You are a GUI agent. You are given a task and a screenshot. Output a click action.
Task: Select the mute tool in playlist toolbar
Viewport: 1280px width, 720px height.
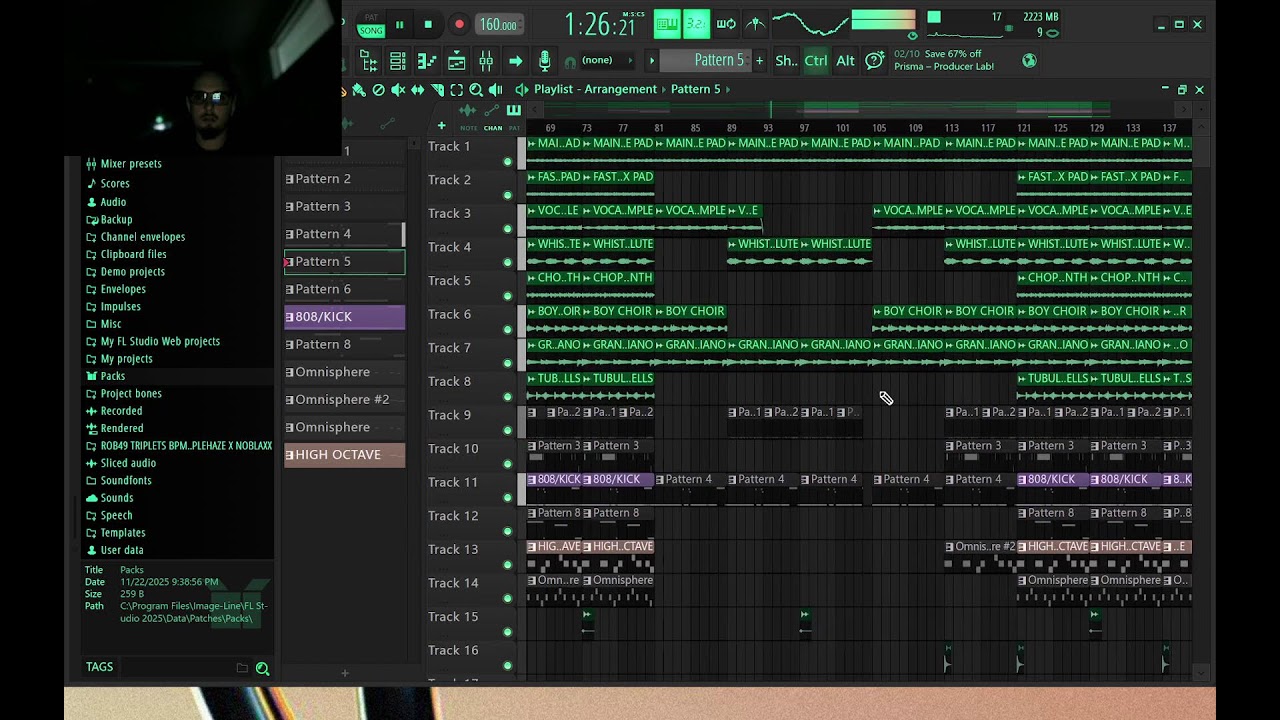(398, 90)
